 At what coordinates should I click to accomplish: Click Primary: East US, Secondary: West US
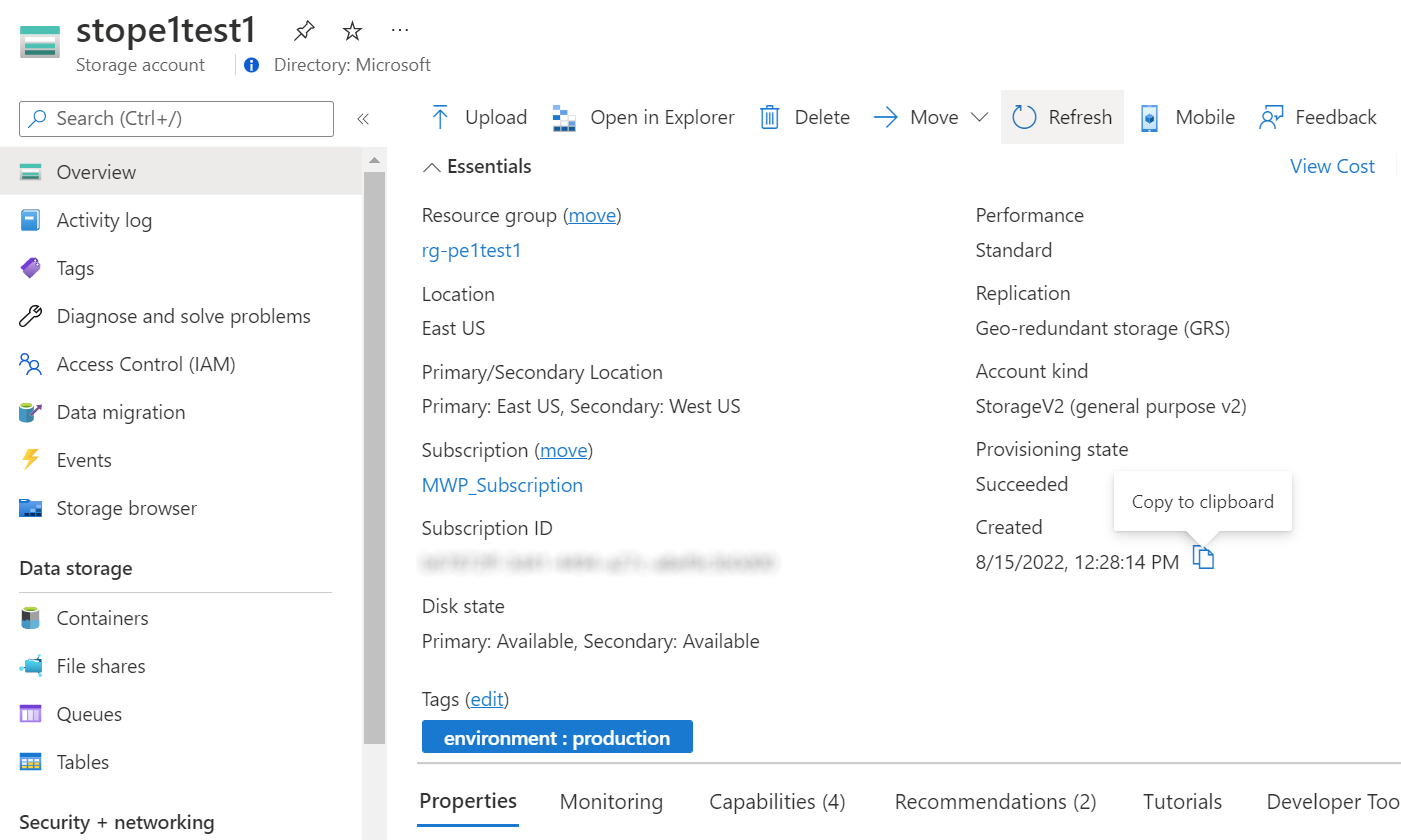point(581,407)
